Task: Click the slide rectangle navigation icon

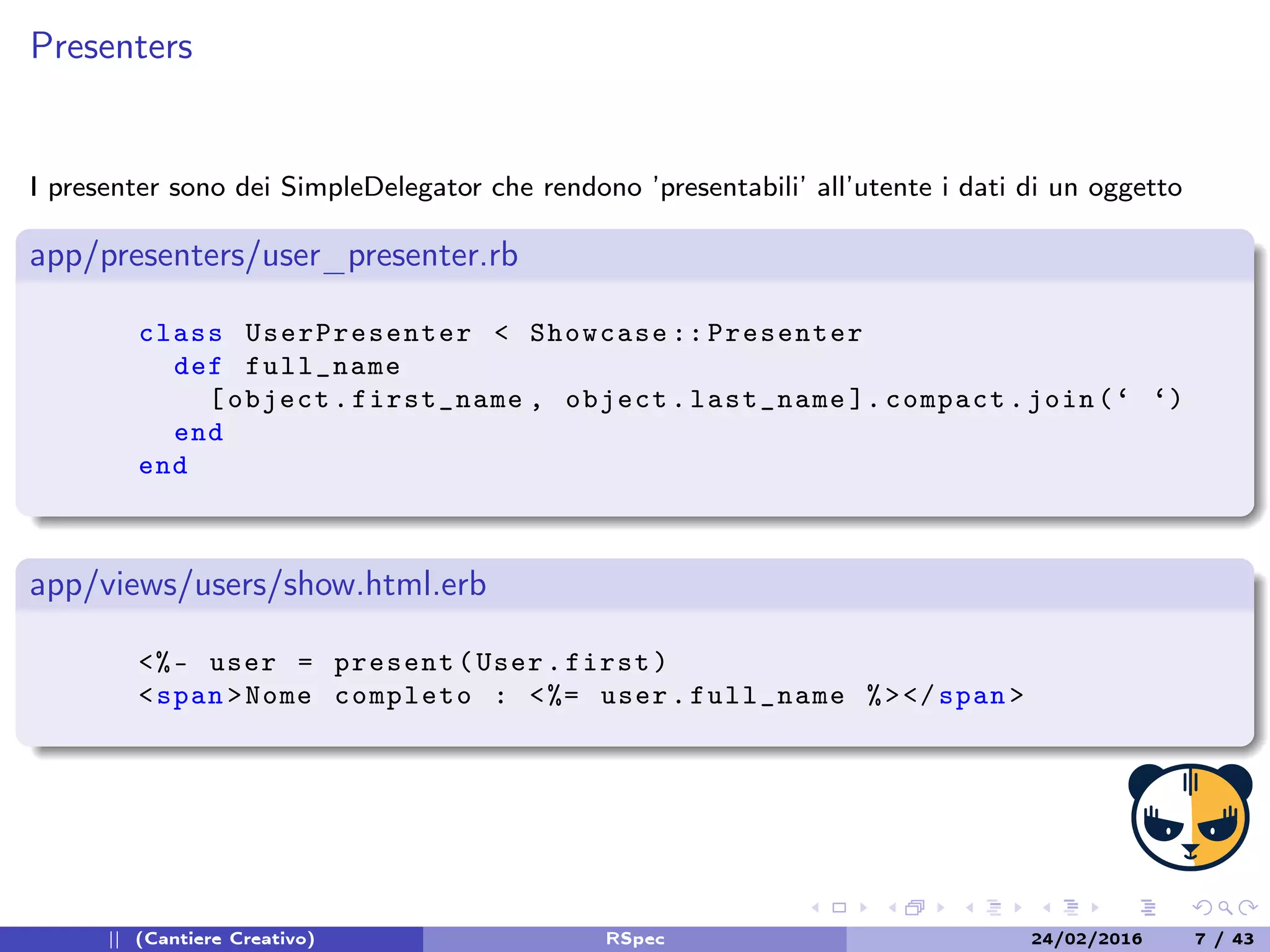Action: (x=839, y=908)
